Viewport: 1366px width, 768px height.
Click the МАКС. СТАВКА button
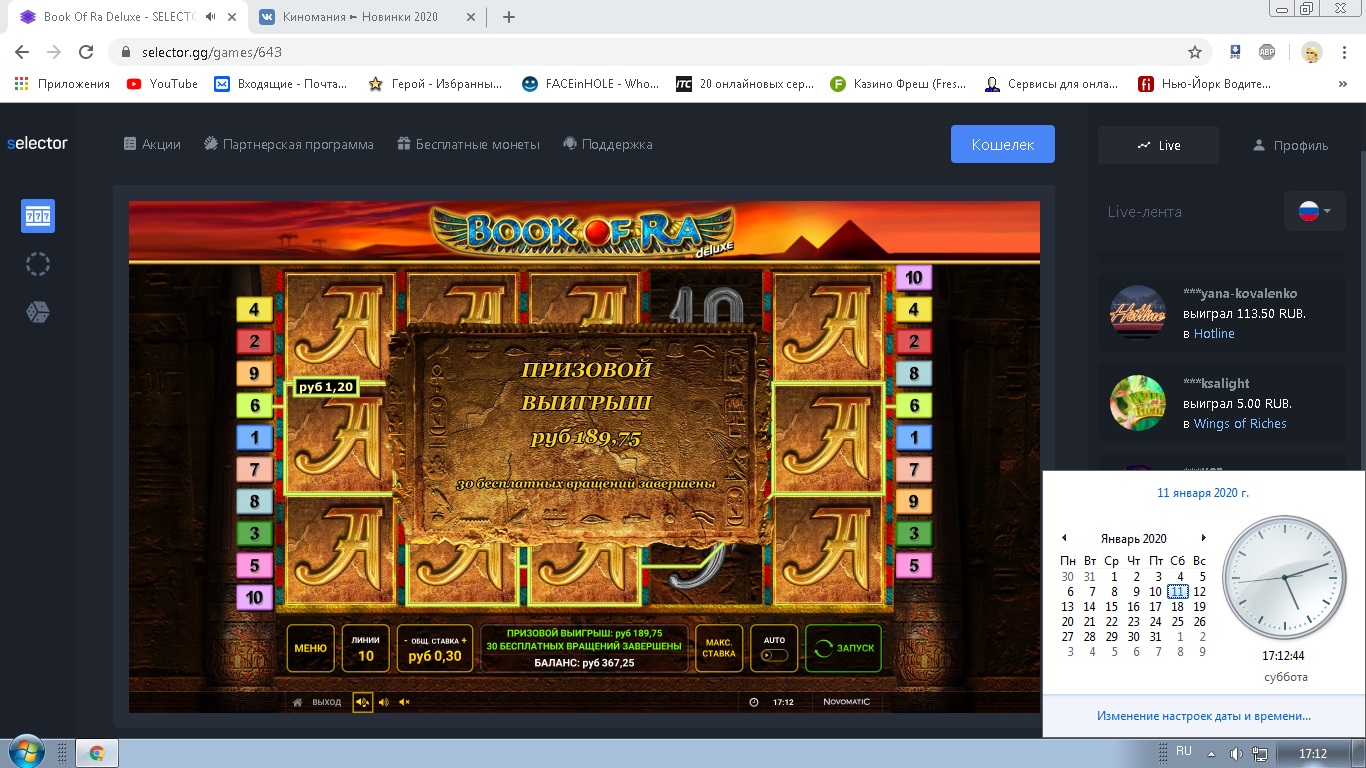[719, 648]
